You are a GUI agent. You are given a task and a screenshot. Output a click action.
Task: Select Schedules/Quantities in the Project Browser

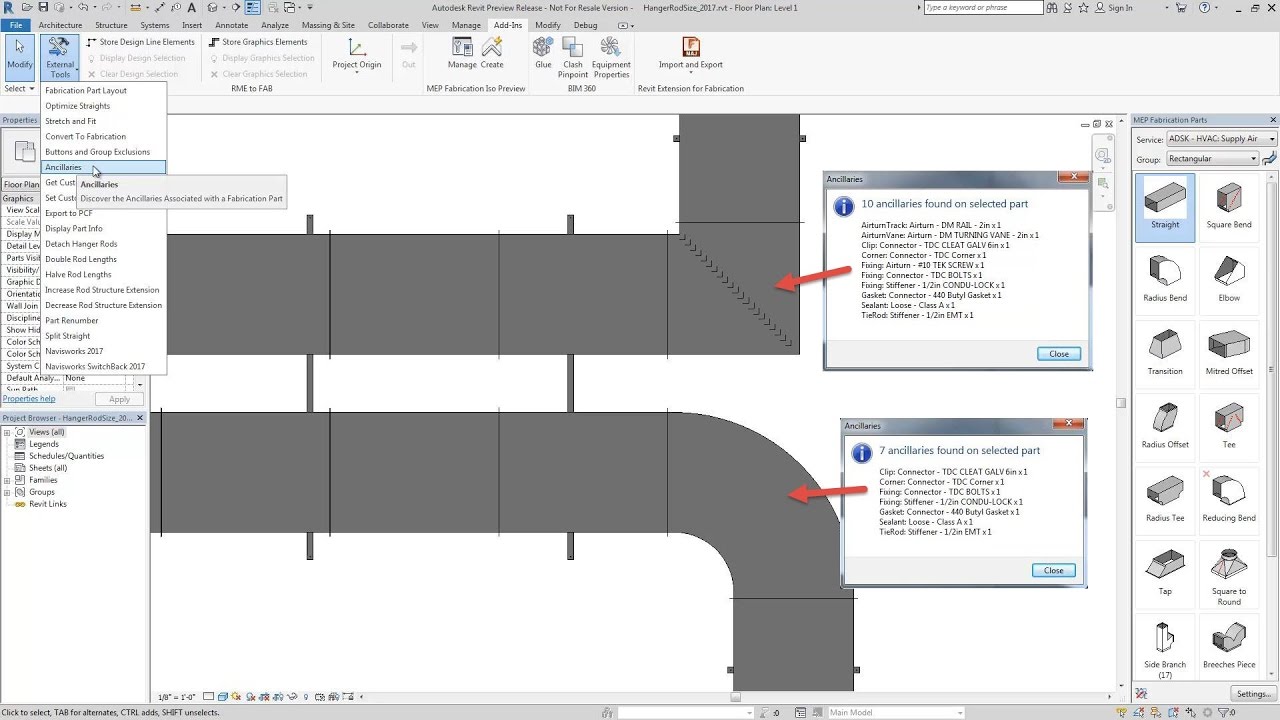click(x=66, y=456)
